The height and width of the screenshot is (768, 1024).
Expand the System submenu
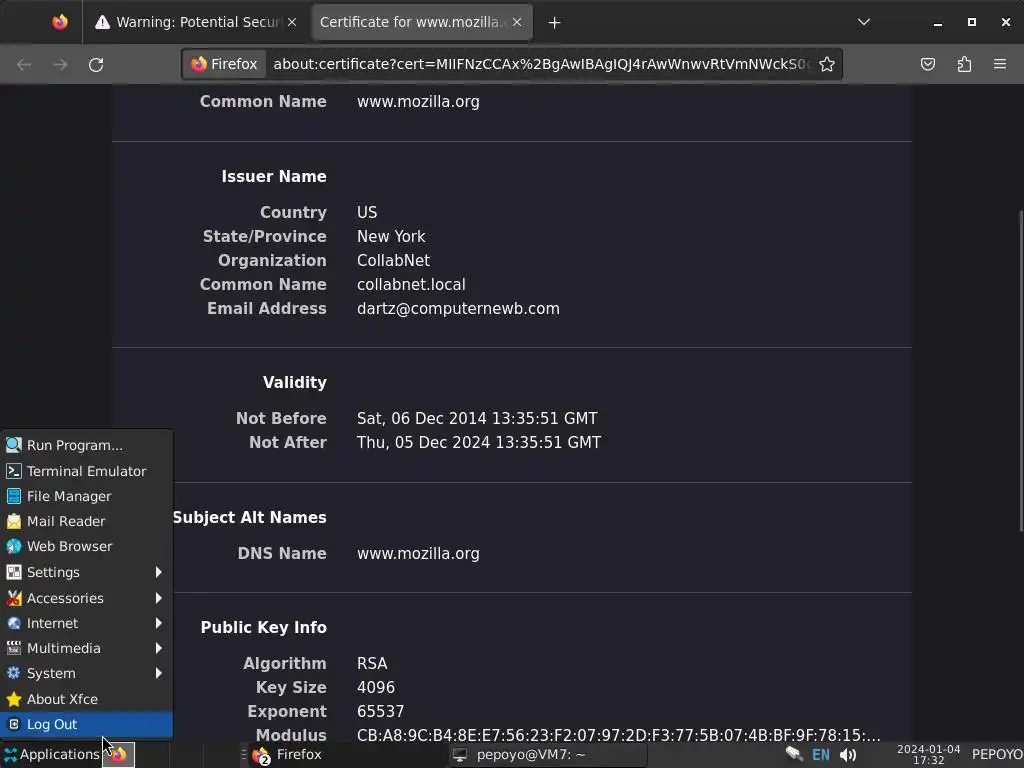[86, 673]
